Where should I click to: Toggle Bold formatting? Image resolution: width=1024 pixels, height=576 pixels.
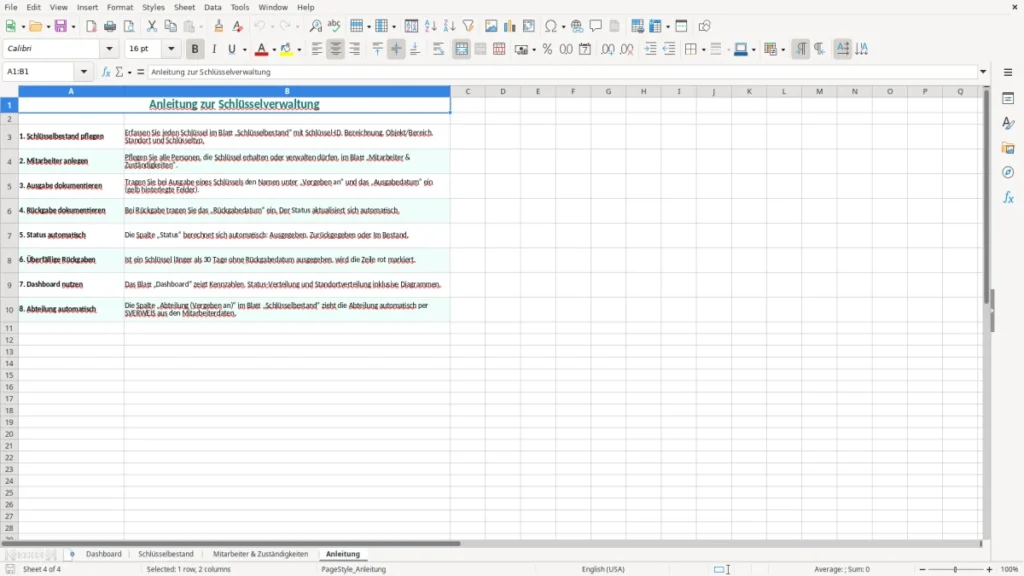coord(195,49)
